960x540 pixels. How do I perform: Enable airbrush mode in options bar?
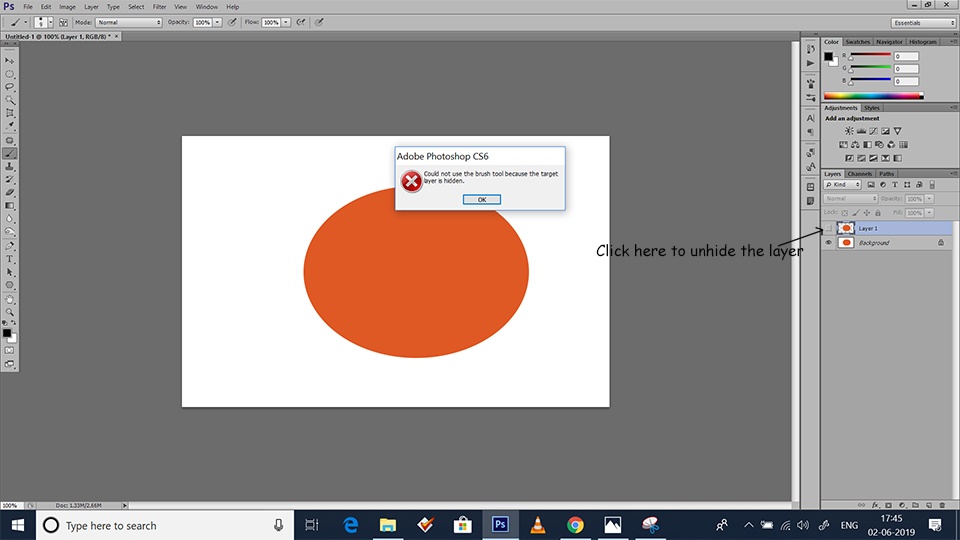coord(301,22)
